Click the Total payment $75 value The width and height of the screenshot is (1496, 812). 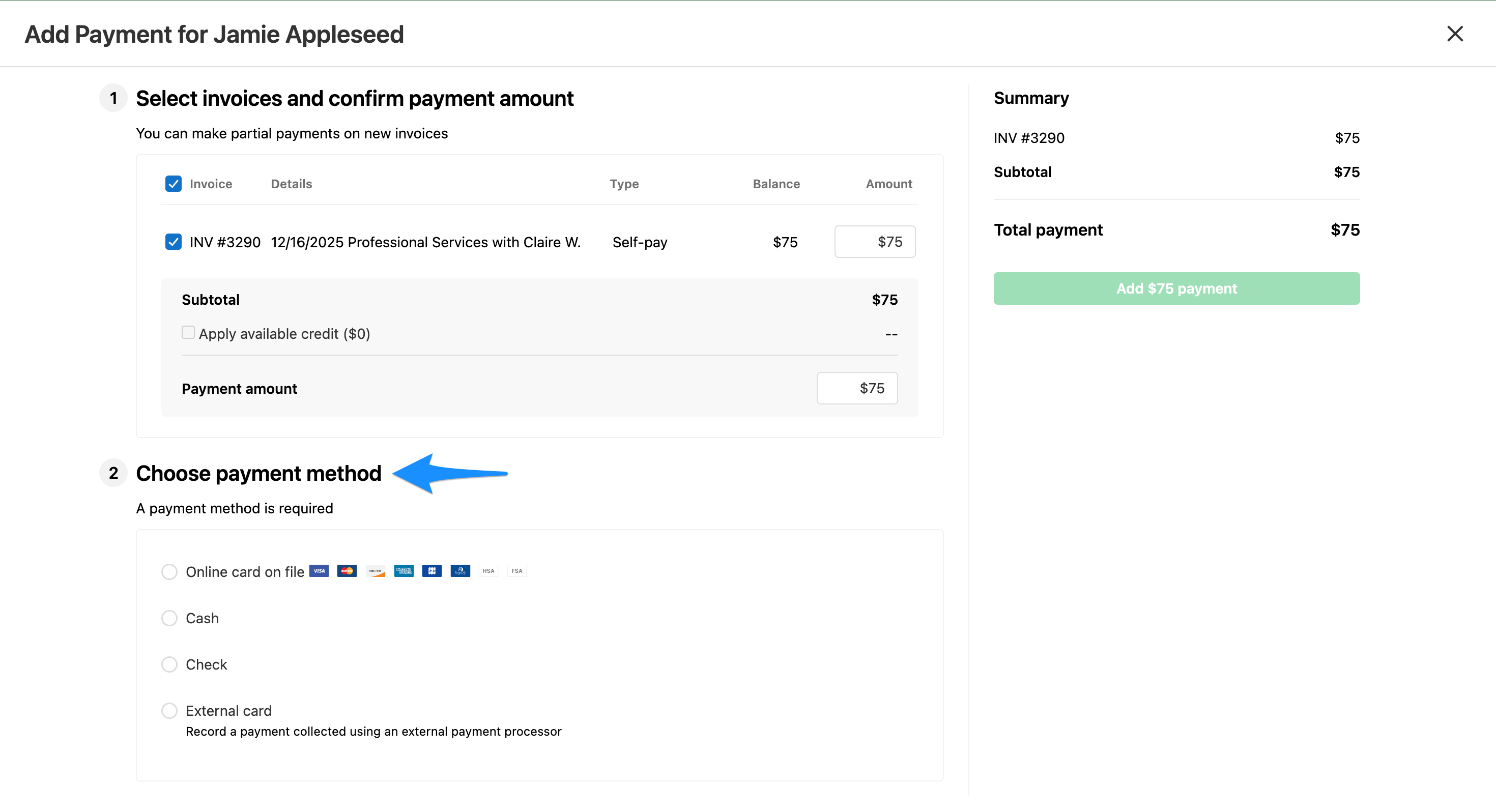click(x=1345, y=230)
